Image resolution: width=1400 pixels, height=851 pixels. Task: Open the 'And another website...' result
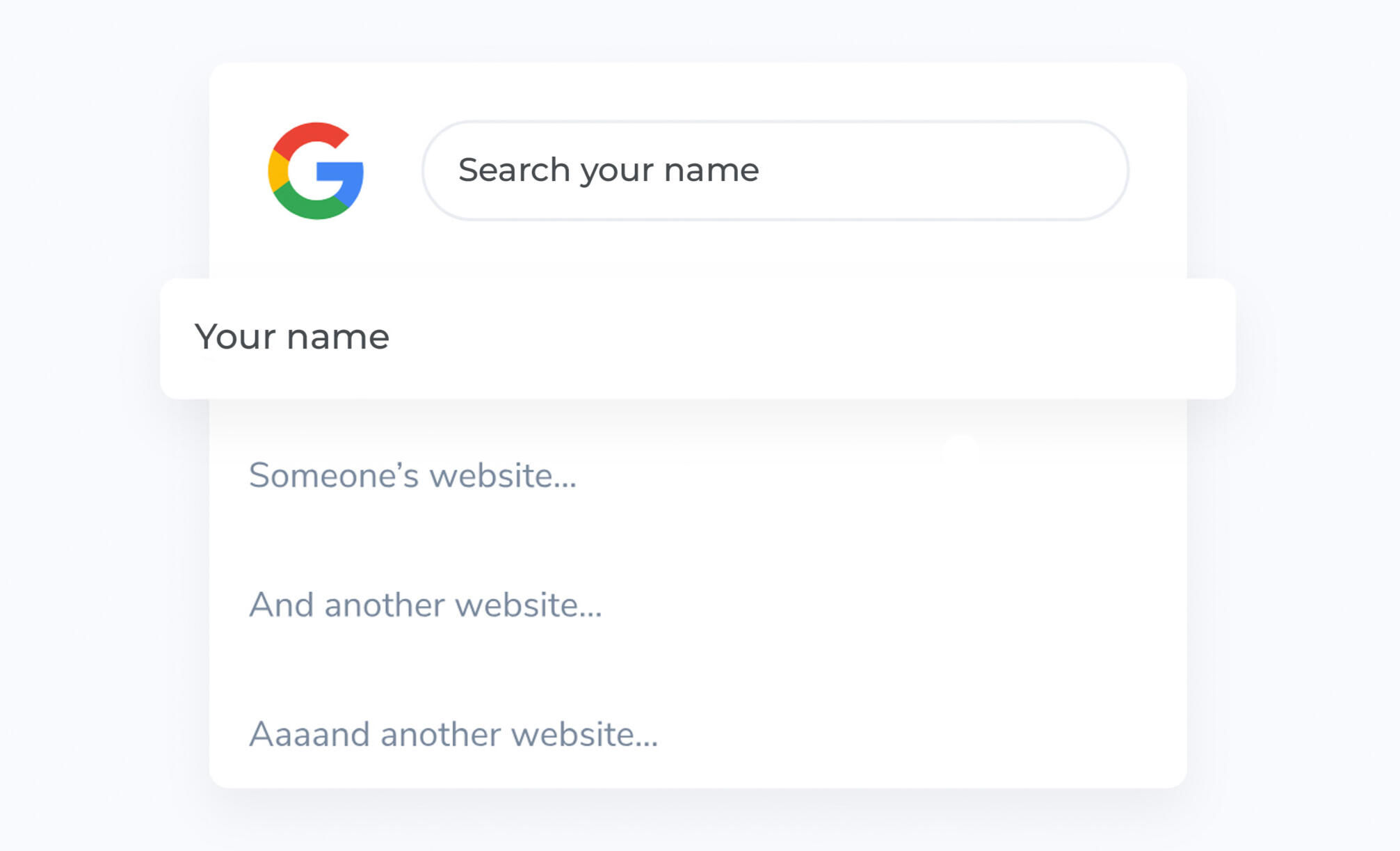(x=426, y=605)
